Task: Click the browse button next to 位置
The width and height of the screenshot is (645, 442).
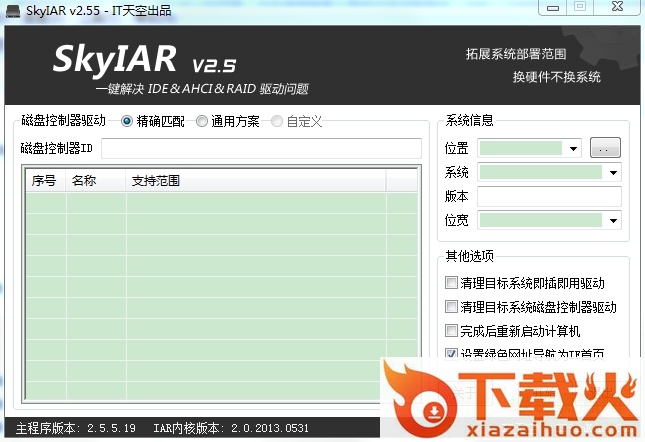Action: pos(605,148)
